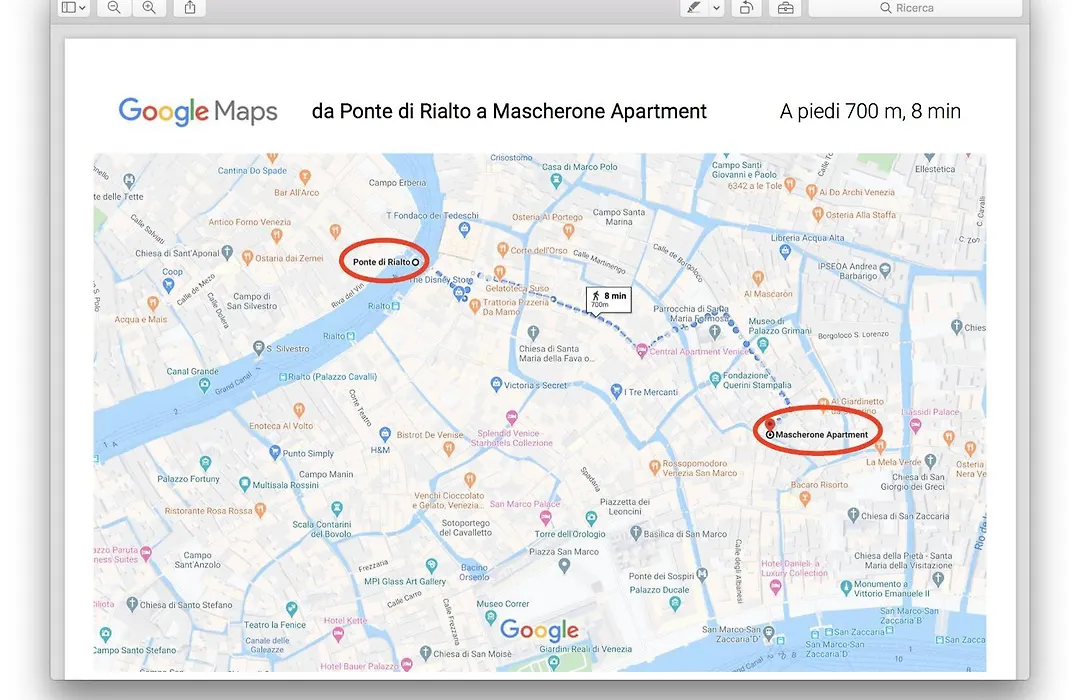
Task: Click the 'Hotel Danieli' label
Action: pyautogui.click(x=794, y=568)
